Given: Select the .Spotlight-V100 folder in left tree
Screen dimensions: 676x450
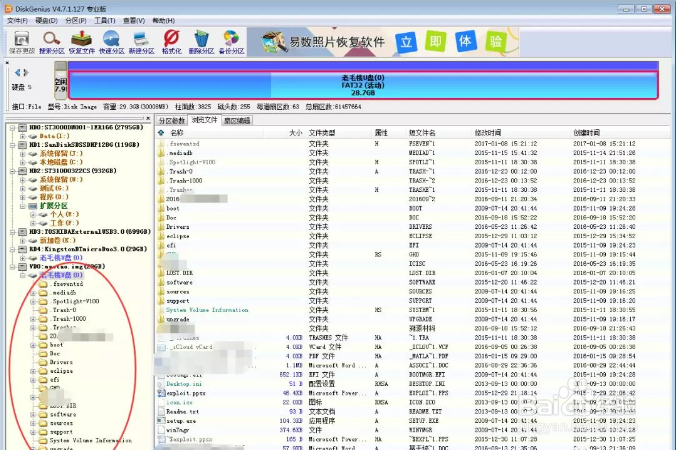Looking at the screenshot, I should 75,301.
